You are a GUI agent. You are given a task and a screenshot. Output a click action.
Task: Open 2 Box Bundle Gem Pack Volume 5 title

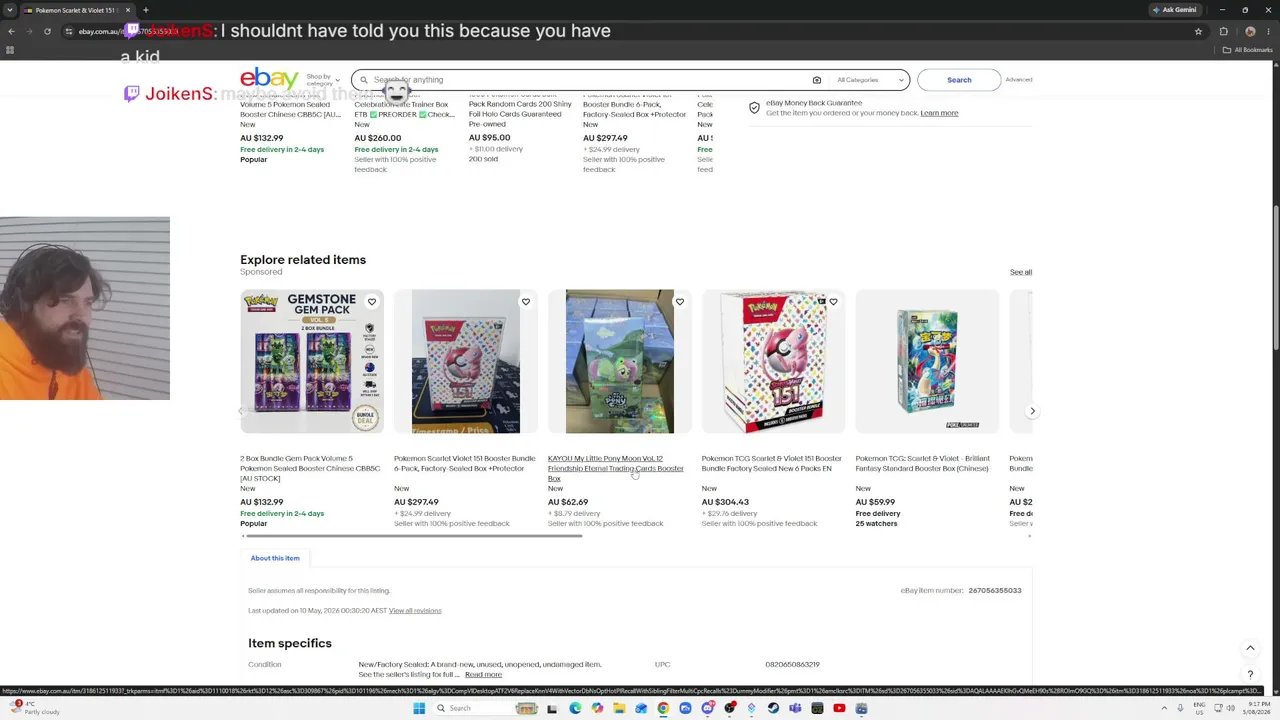click(x=310, y=468)
